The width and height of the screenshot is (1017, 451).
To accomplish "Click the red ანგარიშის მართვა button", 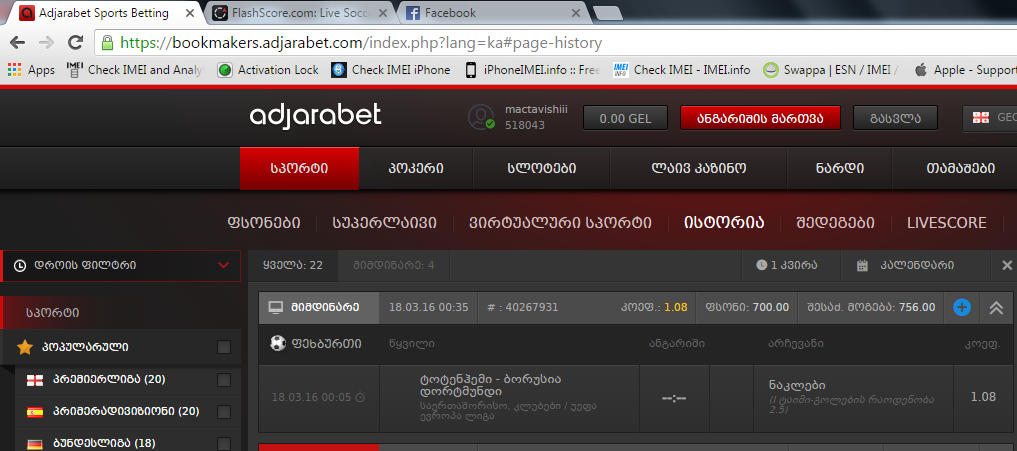I will [760, 118].
